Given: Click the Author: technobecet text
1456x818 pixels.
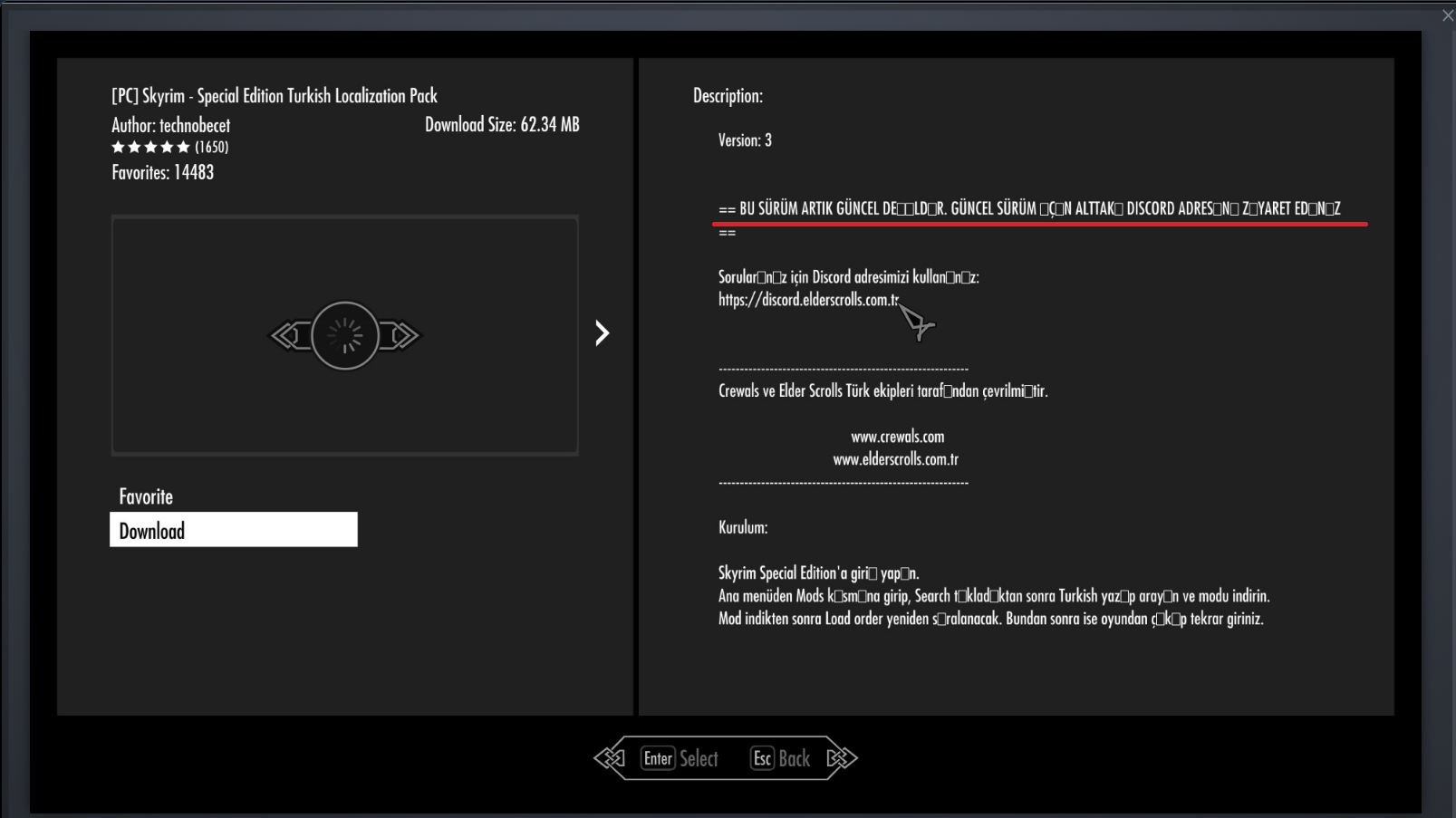Looking at the screenshot, I should click(x=171, y=125).
